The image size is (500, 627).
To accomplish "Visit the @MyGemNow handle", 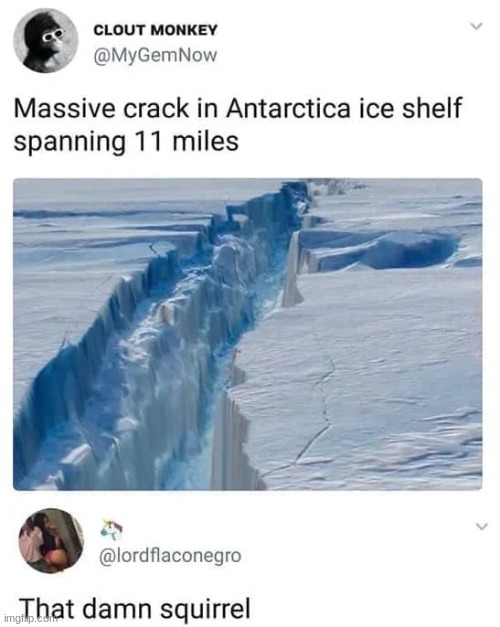I will pyautogui.click(x=155, y=55).
